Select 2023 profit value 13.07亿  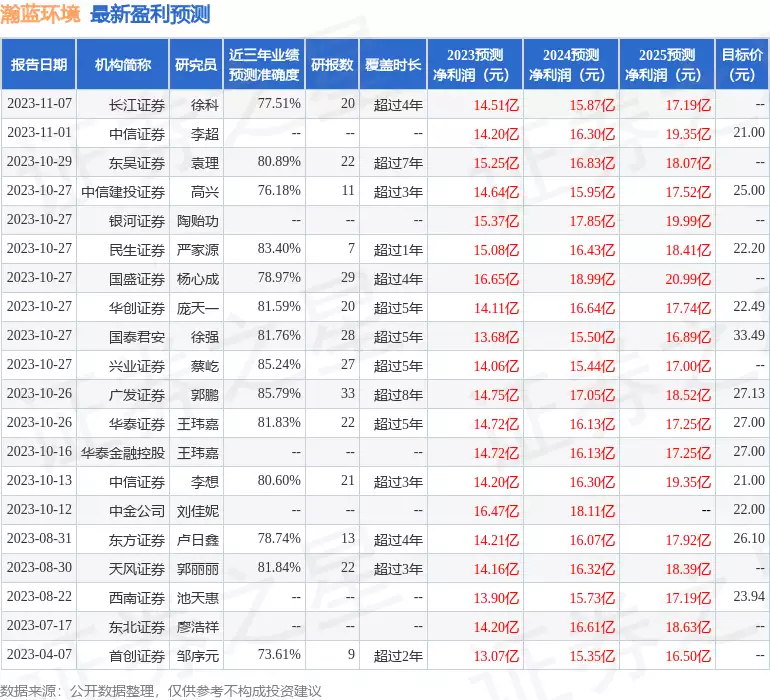(496, 656)
